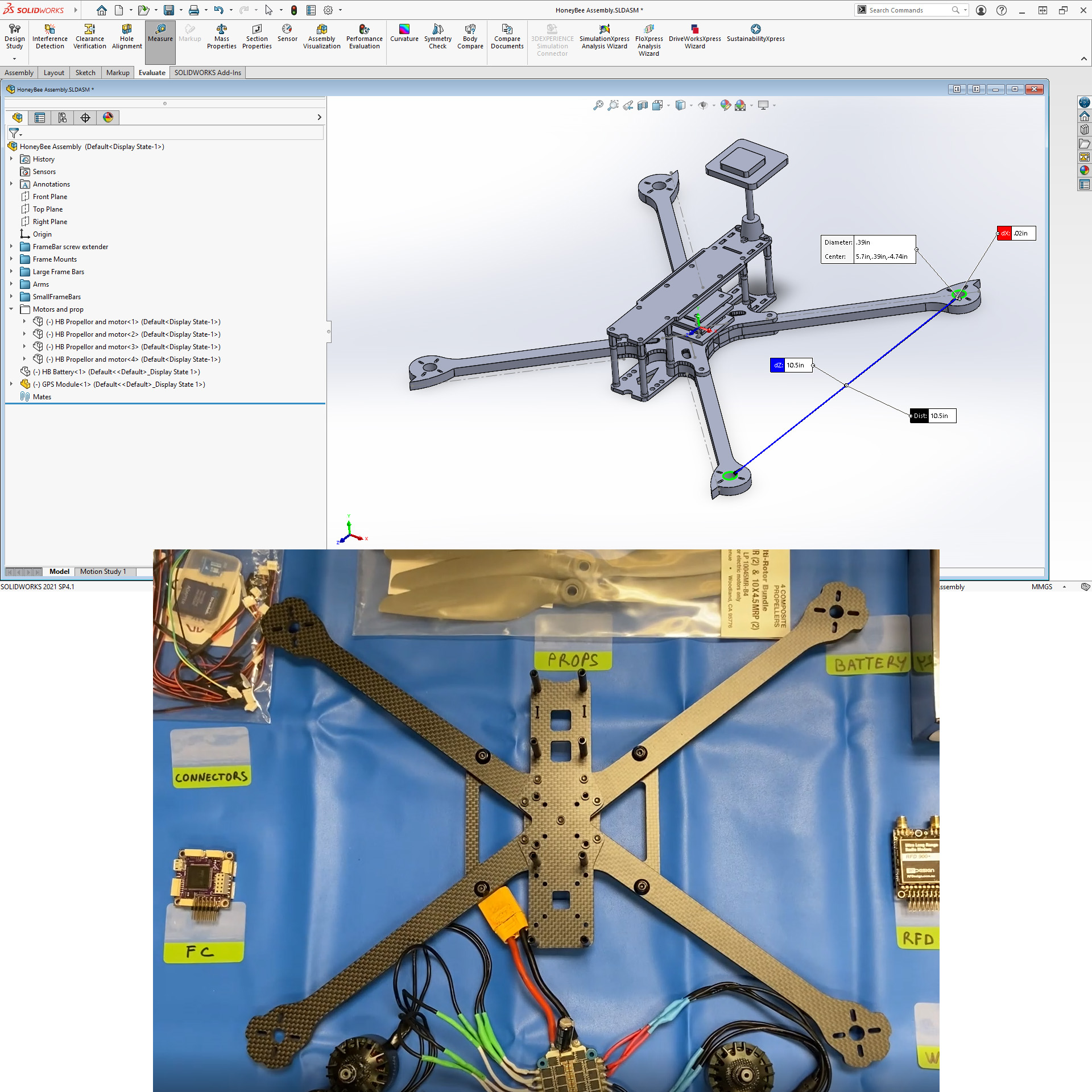Image resolution: width=1092 pixels, height=1092 pixels.
Task: Click the Interference Detection tool
Action: [x=49, y=36]
